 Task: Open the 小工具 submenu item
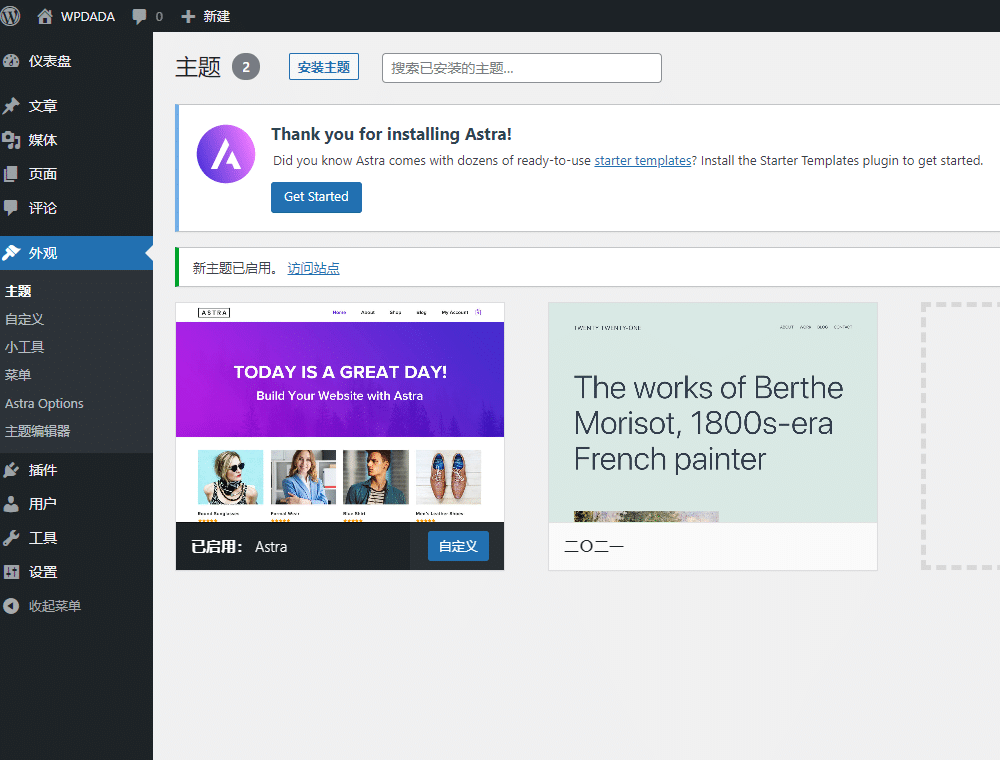point(24,347)
